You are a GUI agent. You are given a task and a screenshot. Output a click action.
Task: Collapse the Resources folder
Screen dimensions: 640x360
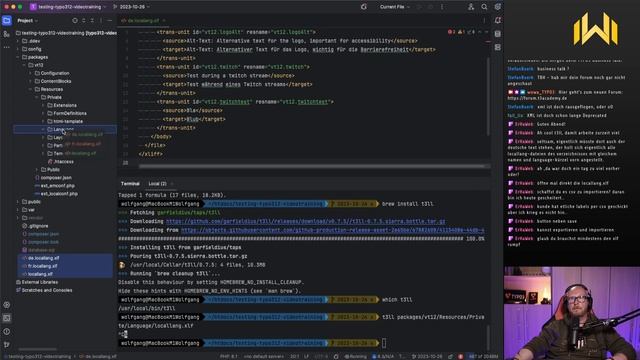click(30, 89)
